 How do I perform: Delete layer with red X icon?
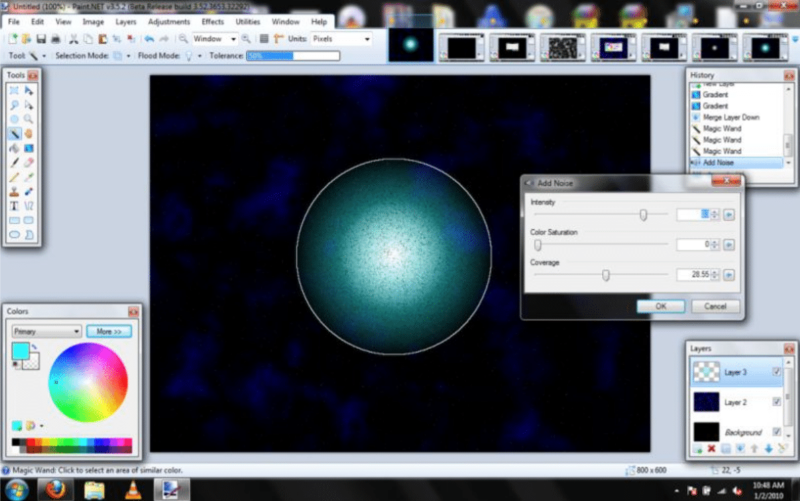pos(711,449)
